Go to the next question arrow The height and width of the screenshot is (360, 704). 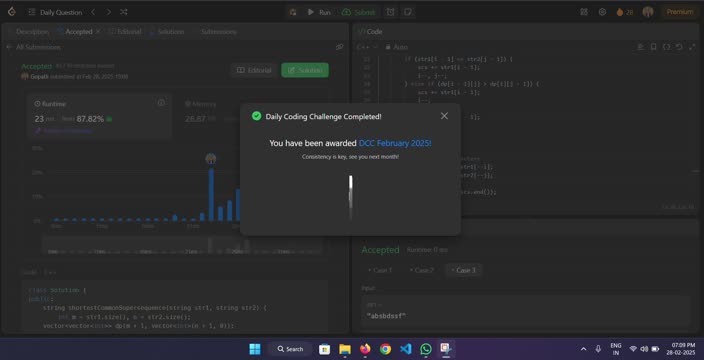pos(108,12)
